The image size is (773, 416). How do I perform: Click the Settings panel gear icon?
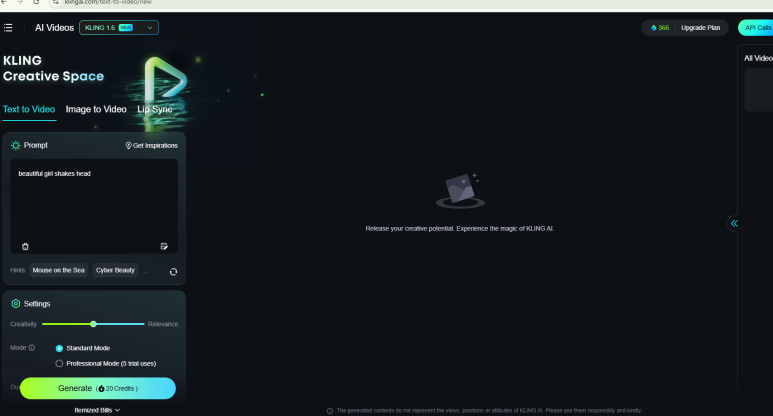16,304
